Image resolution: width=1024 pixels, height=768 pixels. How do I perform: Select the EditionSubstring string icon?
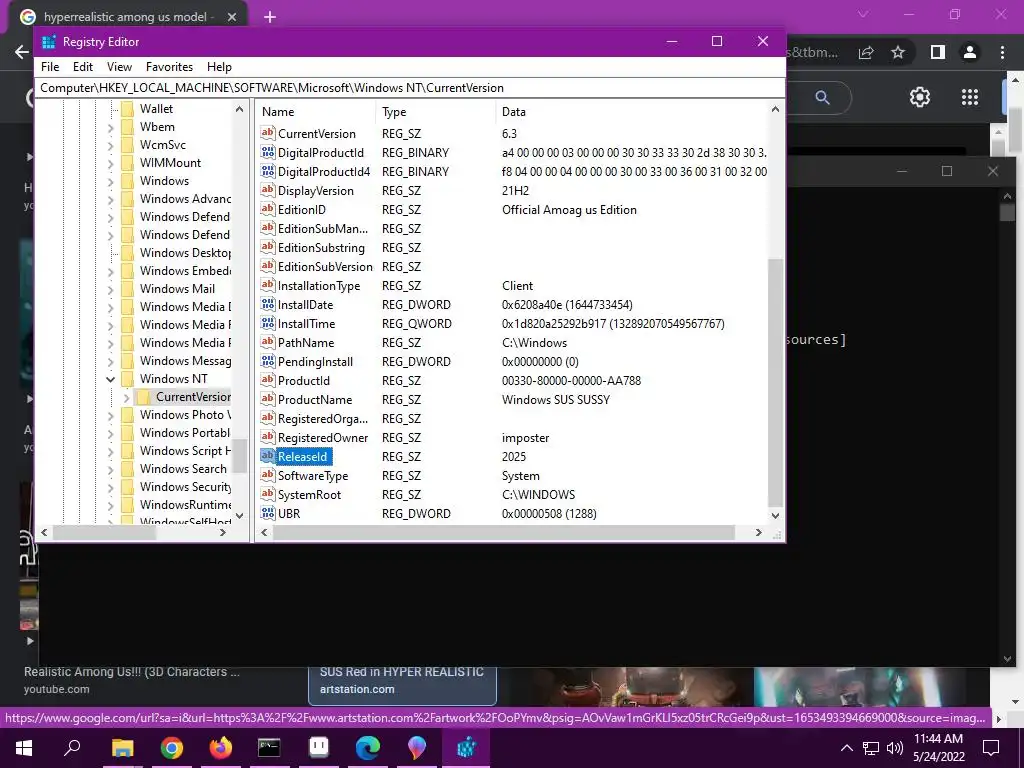(268, 247)
